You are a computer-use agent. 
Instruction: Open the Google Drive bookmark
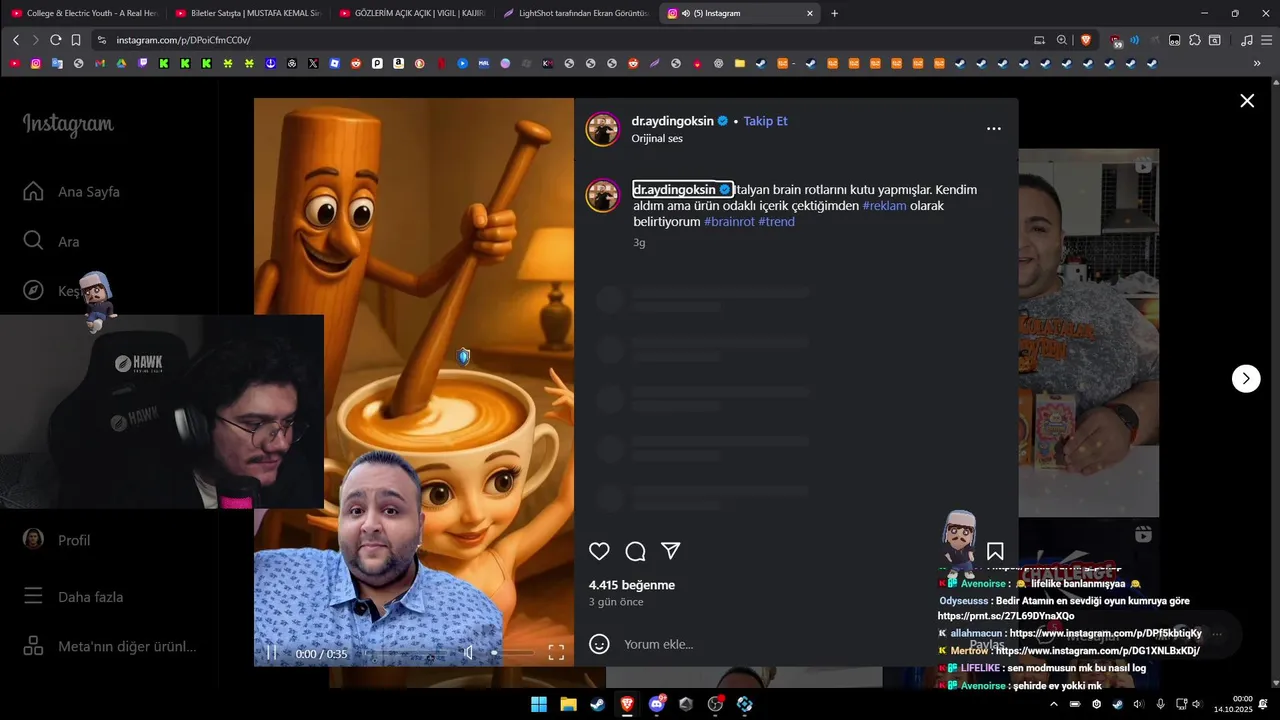click(x=121, y=63)
